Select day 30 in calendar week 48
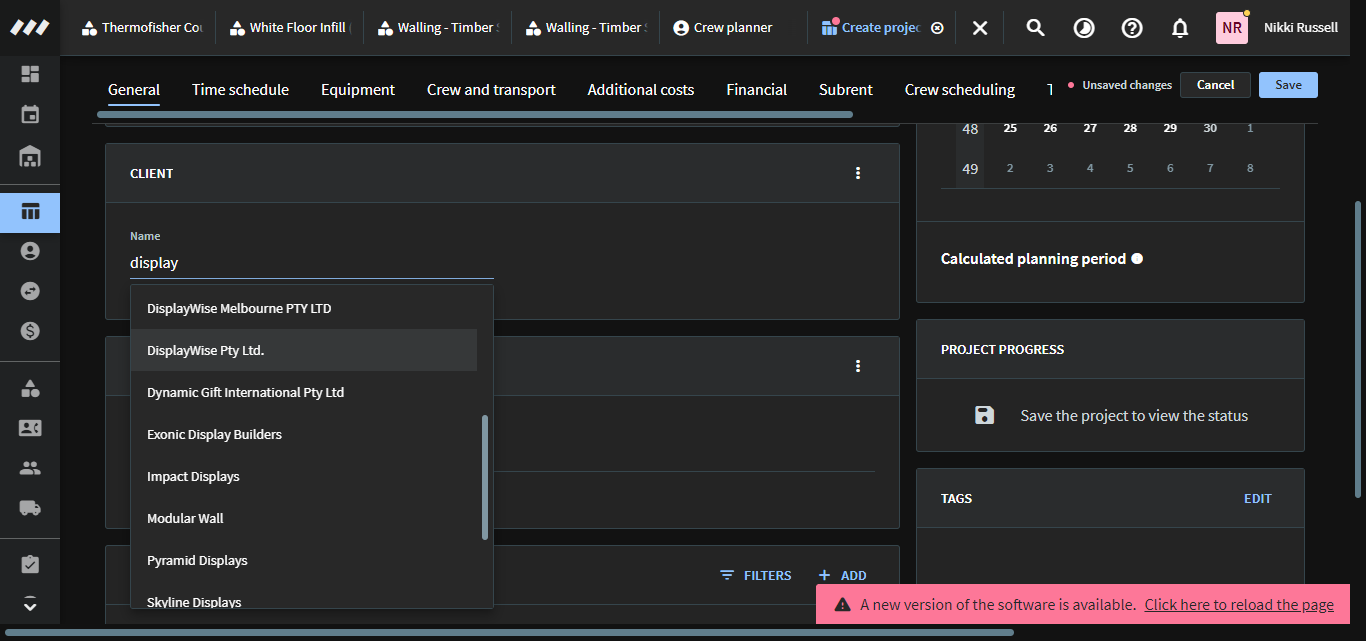 (x=1210, y=128)
